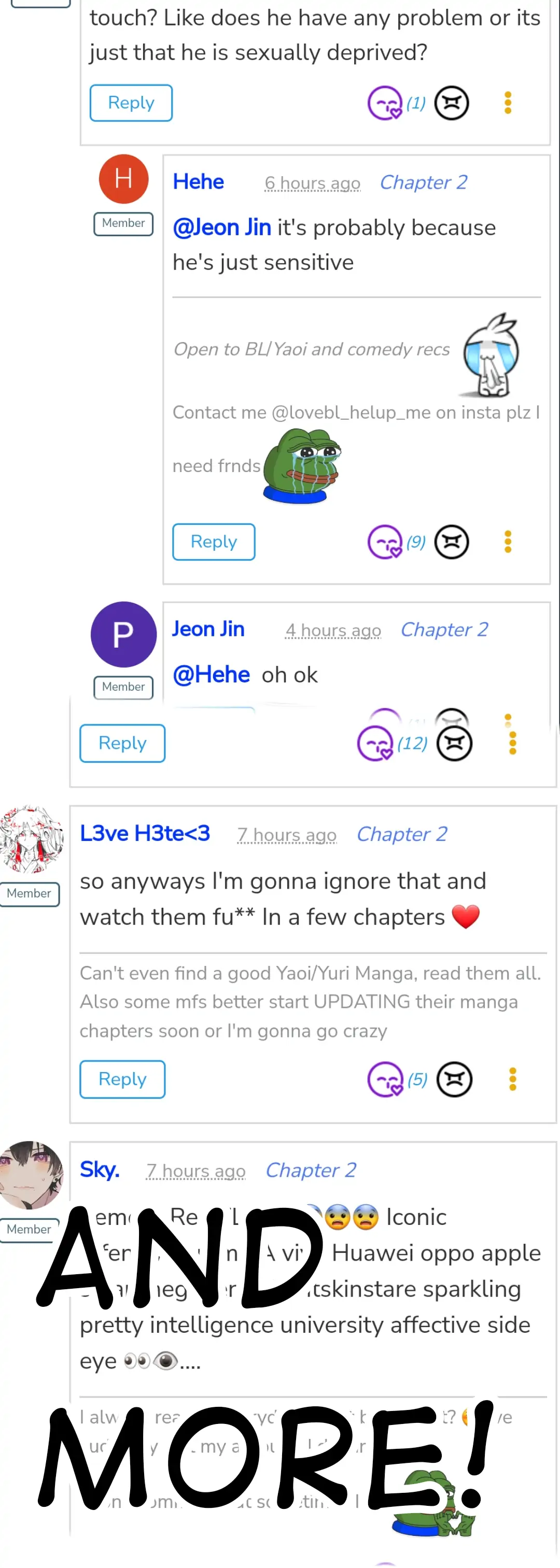Open the three-dot menu on L3ve H3te<3's comment
The width and height of the screenshot is (560, 1568).
pos(512,1079)
